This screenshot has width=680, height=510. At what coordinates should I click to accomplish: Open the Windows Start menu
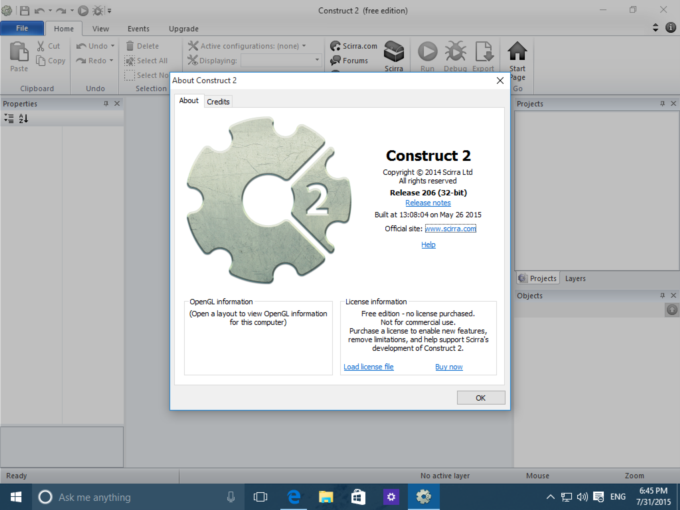pos(16,497)
